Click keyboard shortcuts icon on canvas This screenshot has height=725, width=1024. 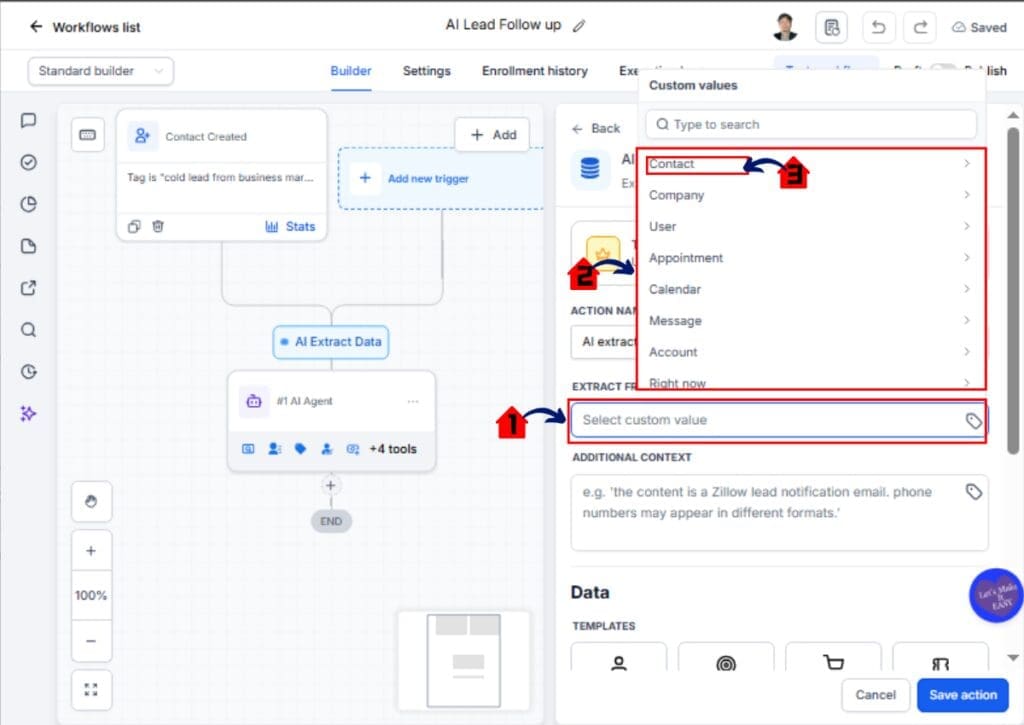pyautogui.click(x=88, y=135)
